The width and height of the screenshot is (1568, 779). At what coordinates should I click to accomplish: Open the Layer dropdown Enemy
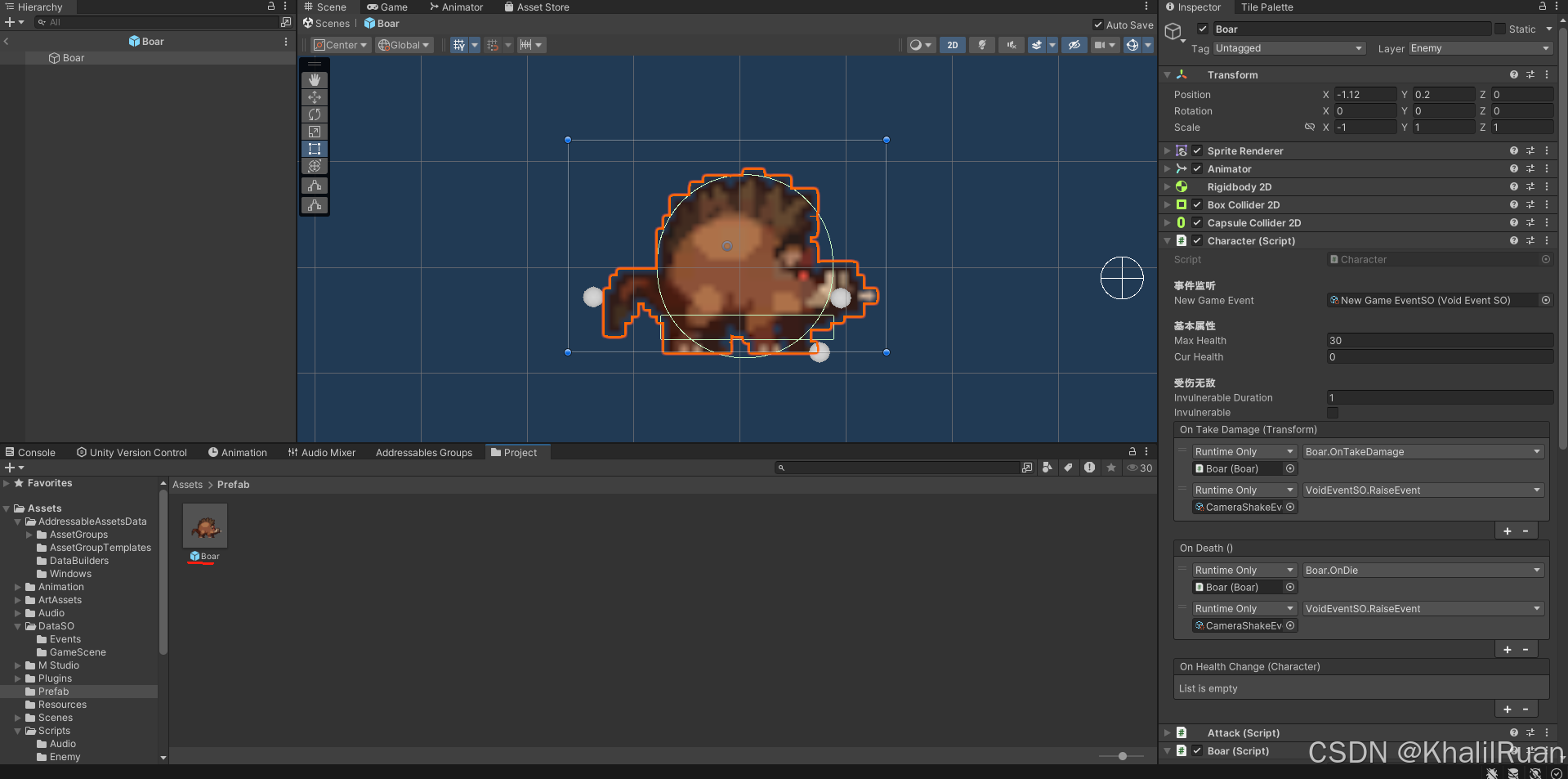pyautogui.click(x=1481, y=48)
